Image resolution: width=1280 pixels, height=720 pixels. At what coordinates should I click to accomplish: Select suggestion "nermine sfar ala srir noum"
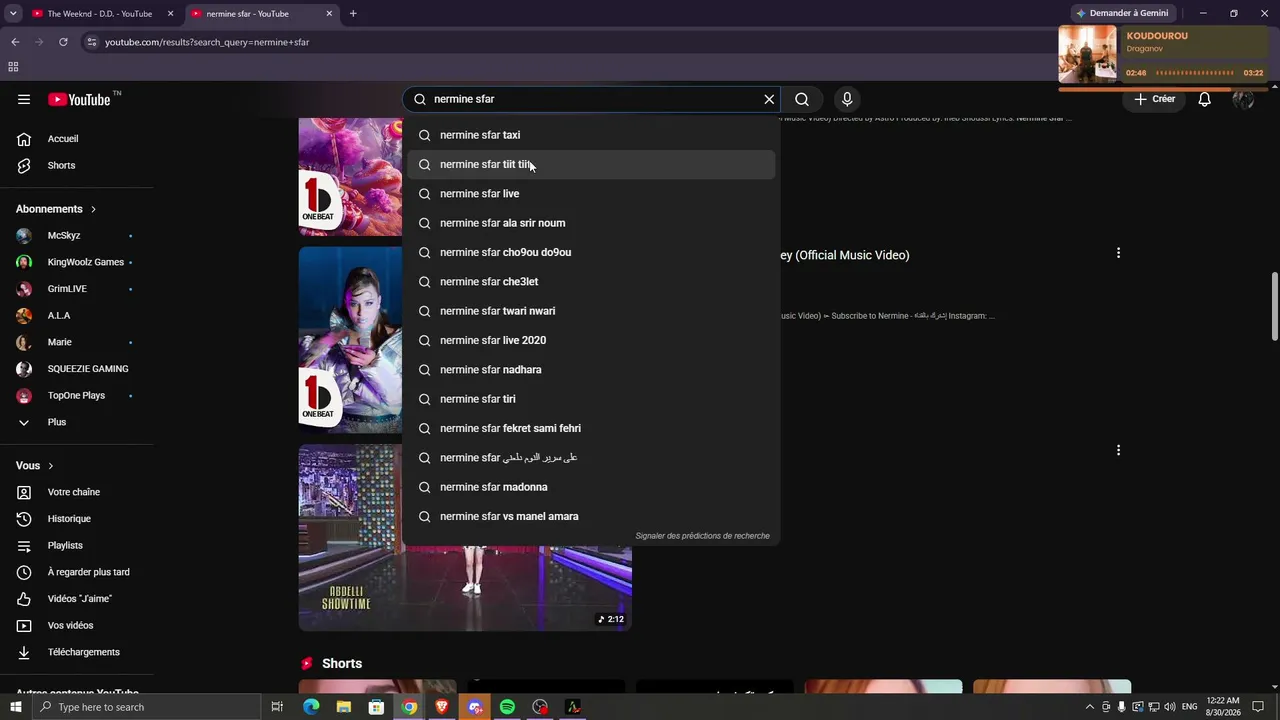coord(591,223)
